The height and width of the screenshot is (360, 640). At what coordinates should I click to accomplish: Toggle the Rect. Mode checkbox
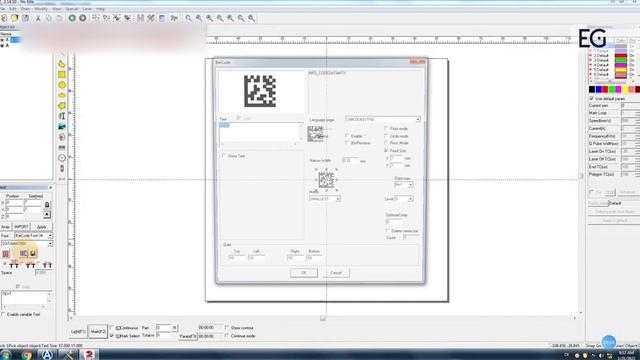click(x=386, y=143)
